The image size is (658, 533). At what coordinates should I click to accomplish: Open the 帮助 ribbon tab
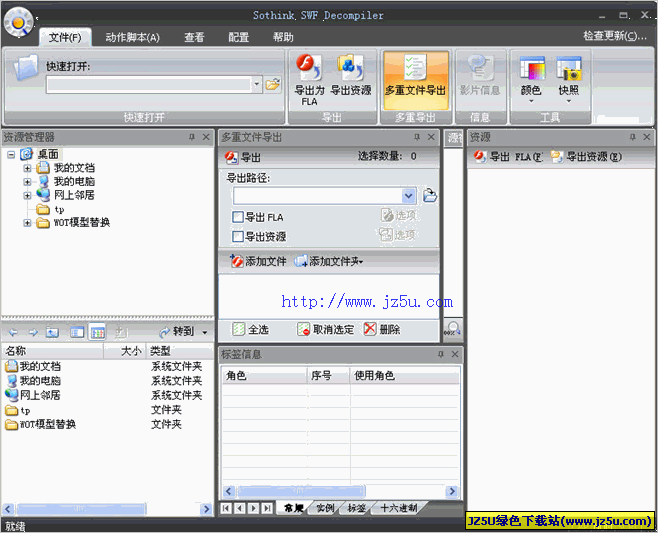pyautogui.click(x=283, y=37)
